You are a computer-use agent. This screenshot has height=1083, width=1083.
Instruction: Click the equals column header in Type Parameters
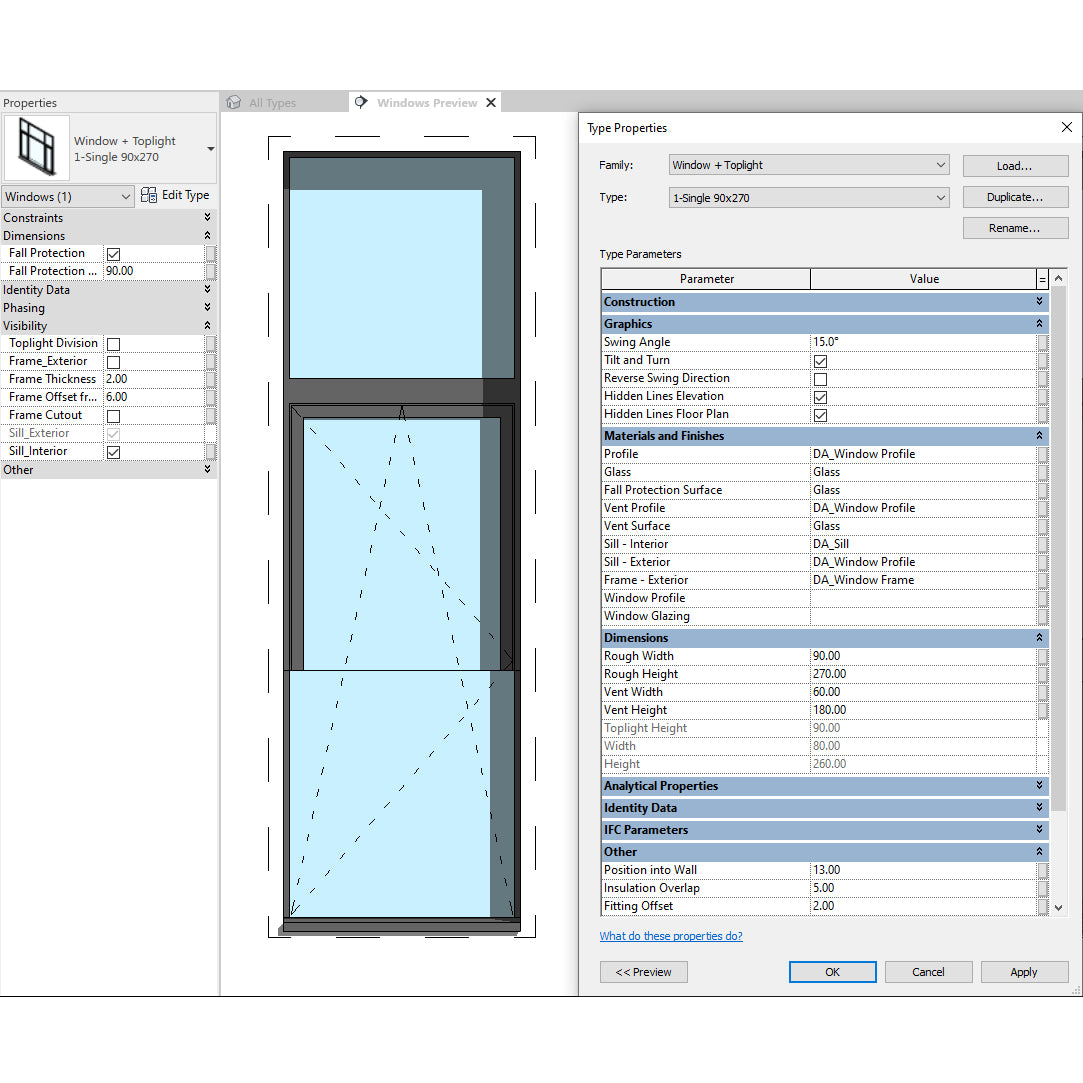1043,279
